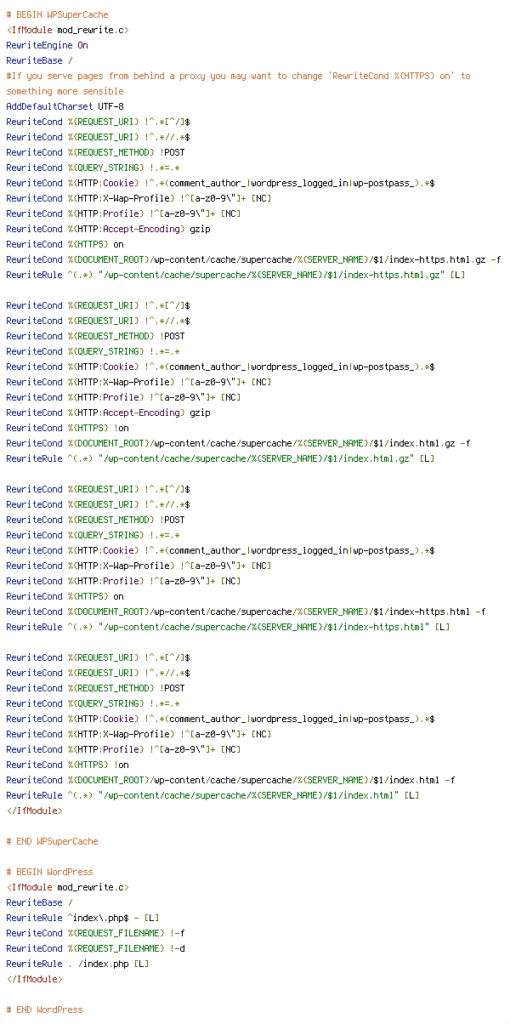Image resolution: width=510 pixels, height=1024 pixels.
Task: Click the RewriteRule ending in index.html.gz
Action: point(220,459)
